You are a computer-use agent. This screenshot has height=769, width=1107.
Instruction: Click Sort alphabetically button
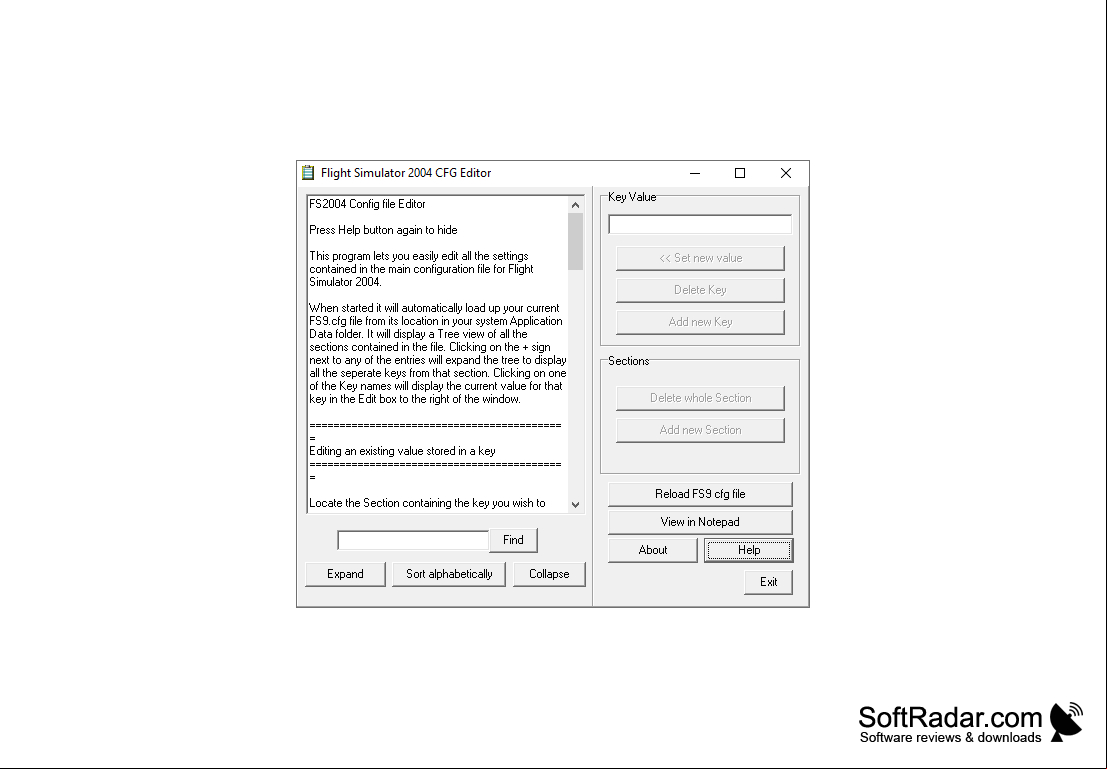tap(449, 574)
